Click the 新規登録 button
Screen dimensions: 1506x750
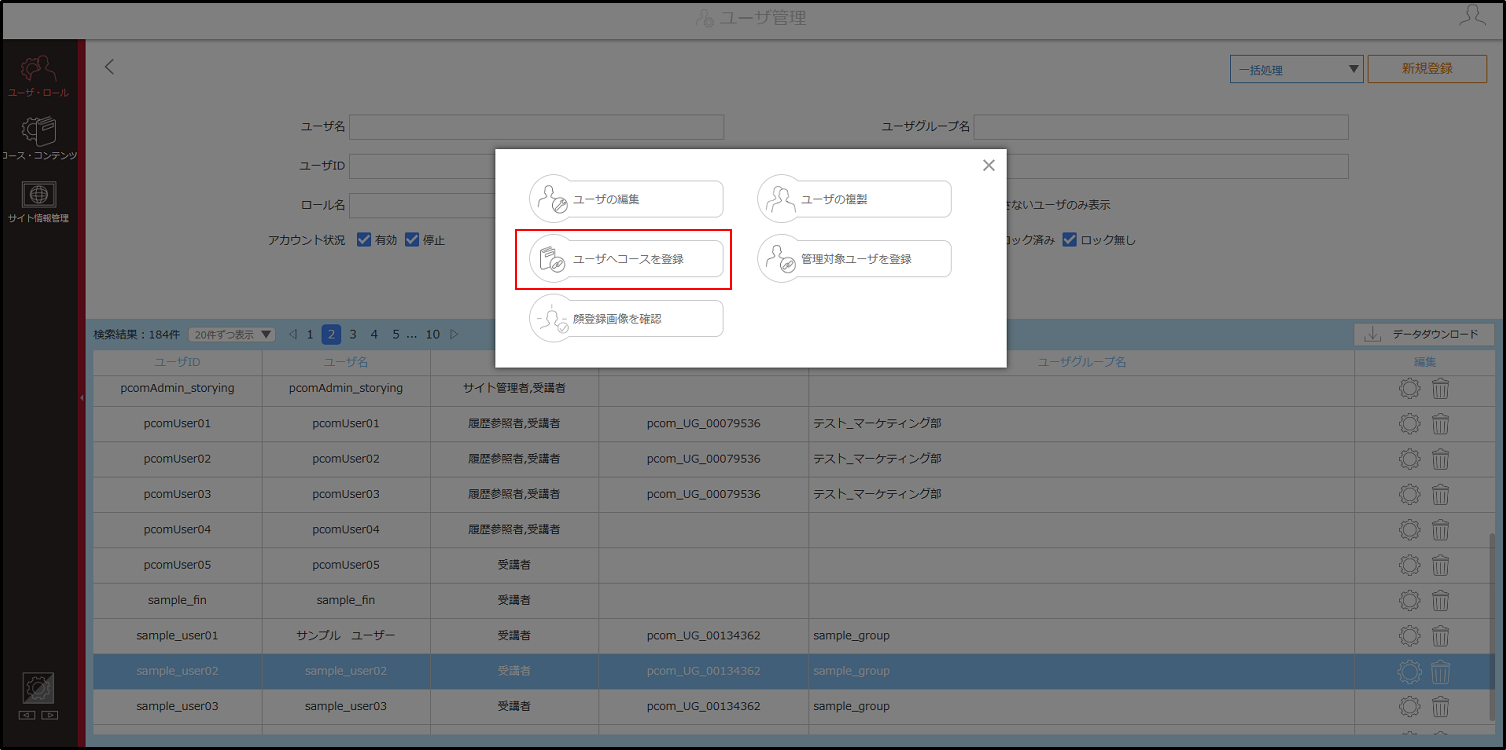[1427, 69]
